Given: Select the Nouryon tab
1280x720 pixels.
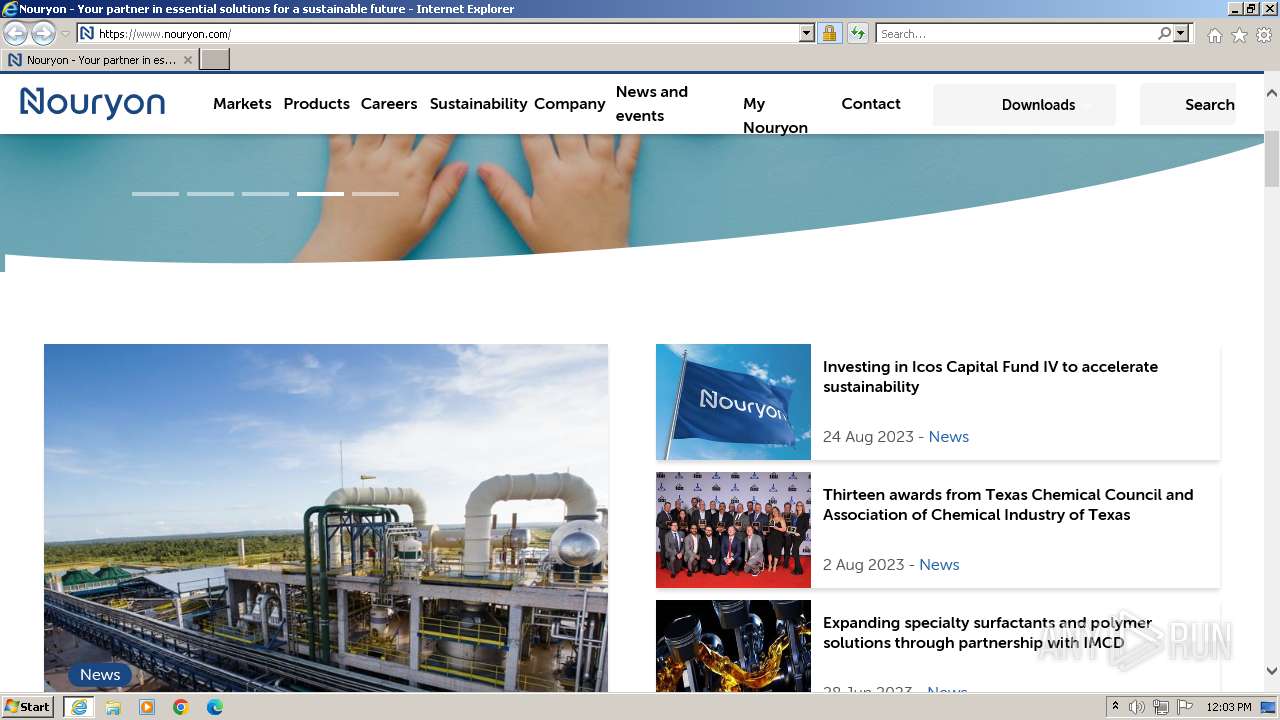Looking at the screenshot, I should click(100, 60).
